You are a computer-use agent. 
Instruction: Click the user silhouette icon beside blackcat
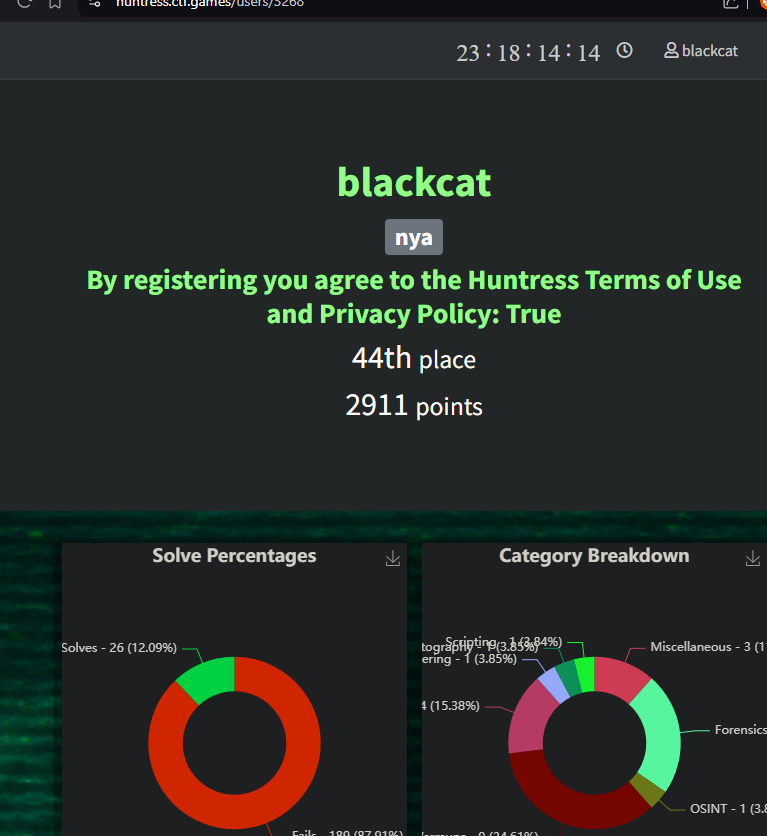click(671, 51)
